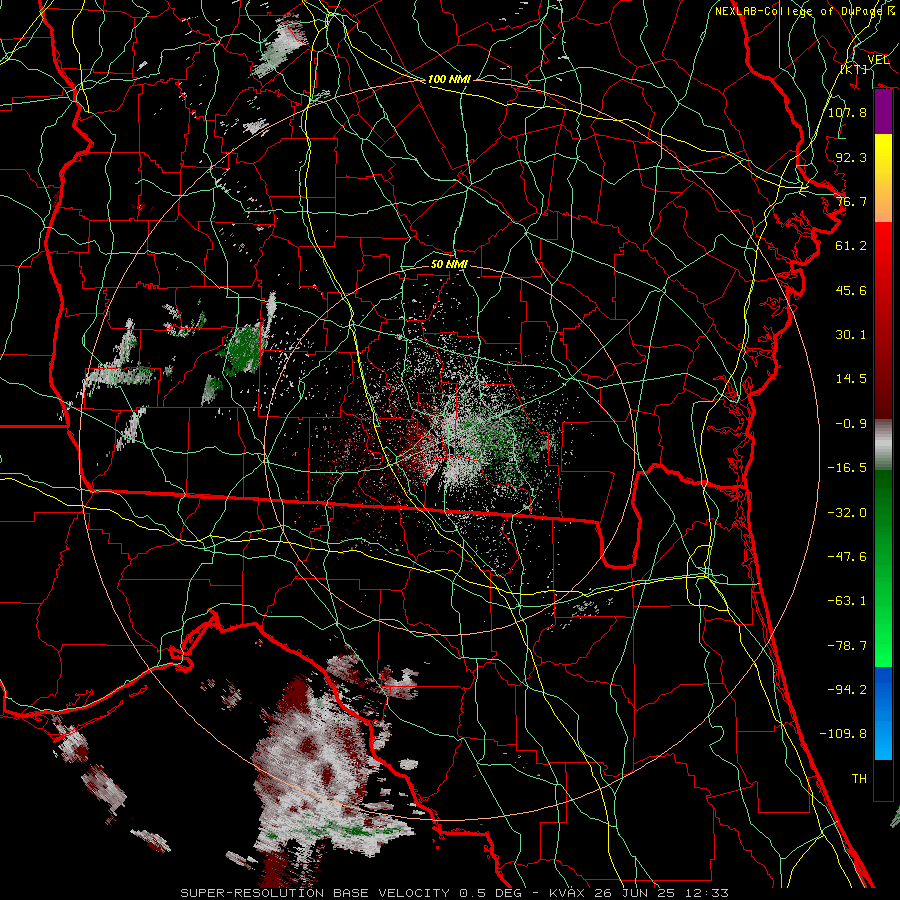Click the bright blue segment of color bar
This screenshot has height=900, width=900.
(883, 713)
